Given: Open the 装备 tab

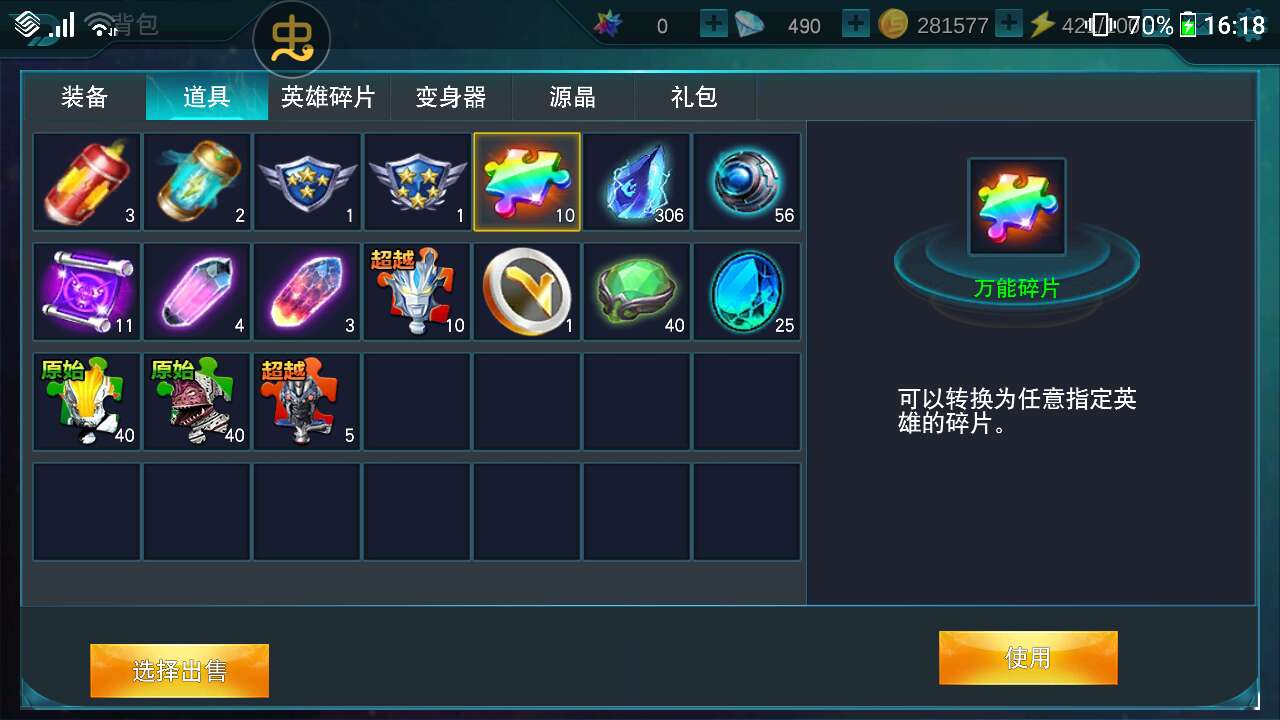Looking at the screenshot, I should click(85, 97).
